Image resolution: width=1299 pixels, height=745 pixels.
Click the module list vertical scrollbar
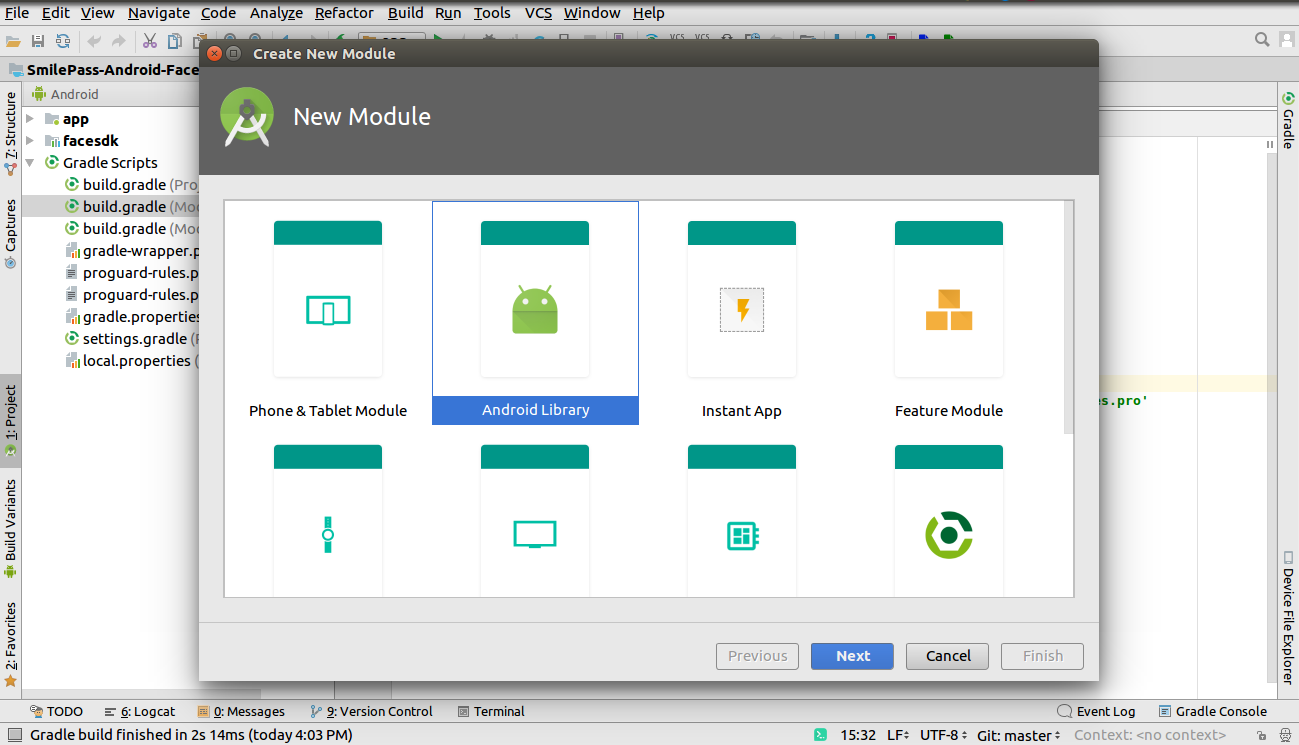1068,316
